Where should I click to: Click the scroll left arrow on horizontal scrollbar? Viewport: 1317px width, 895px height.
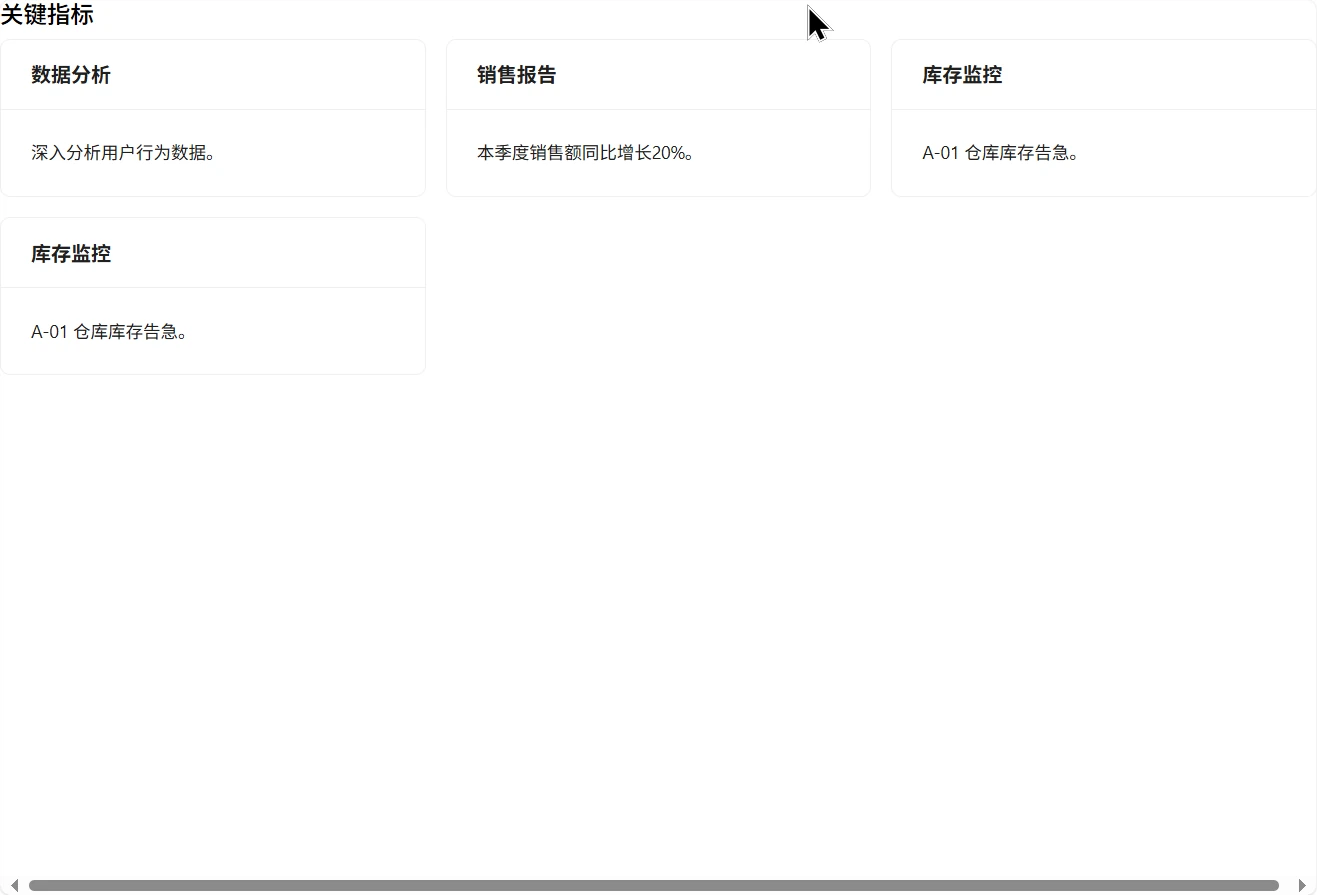pos(14,885)
